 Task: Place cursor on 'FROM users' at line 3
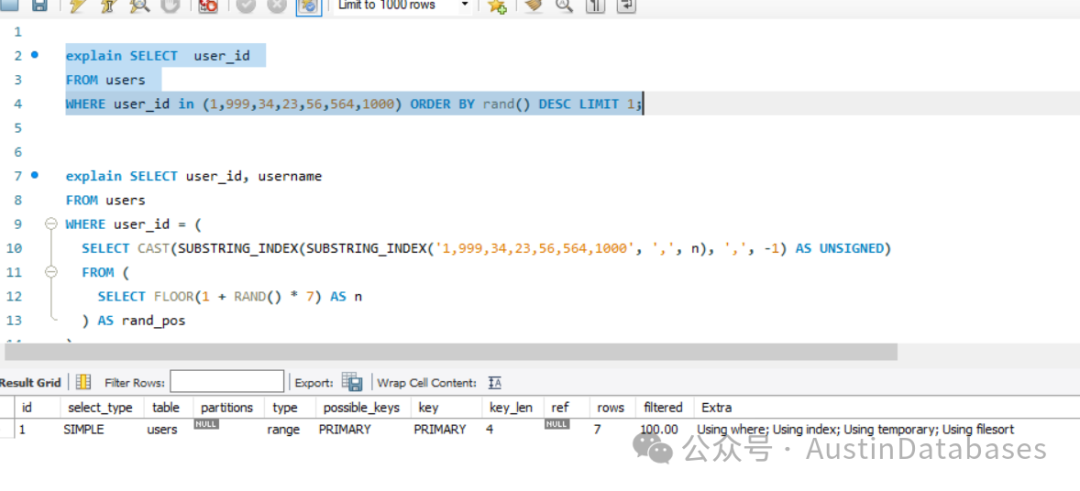pyautogui.click(x=105, y=80)
